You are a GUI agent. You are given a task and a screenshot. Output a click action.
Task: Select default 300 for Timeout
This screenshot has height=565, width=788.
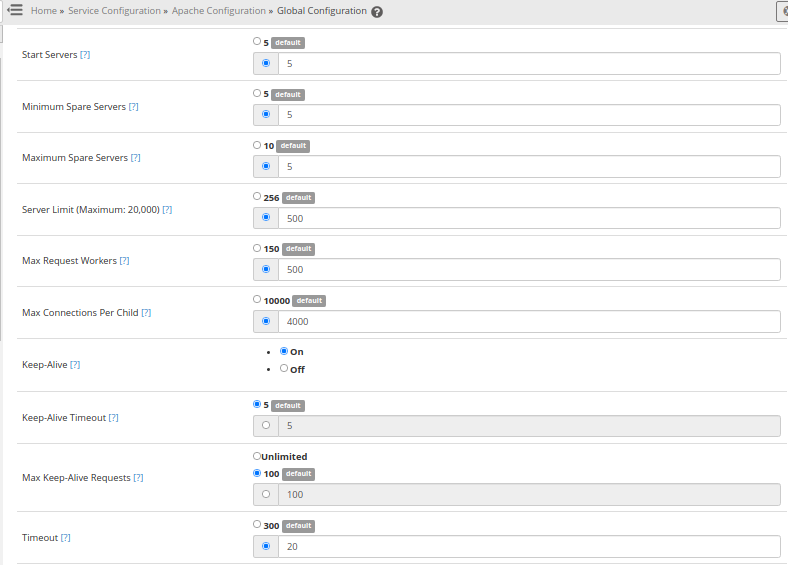[x=257, y=524]
